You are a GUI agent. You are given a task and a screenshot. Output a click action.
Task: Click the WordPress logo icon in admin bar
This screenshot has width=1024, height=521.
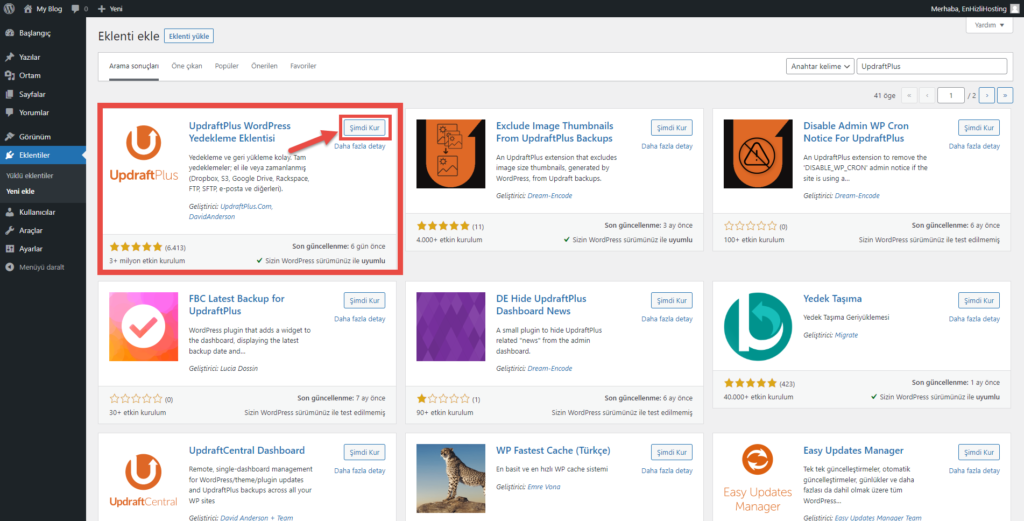pos(10,9)
